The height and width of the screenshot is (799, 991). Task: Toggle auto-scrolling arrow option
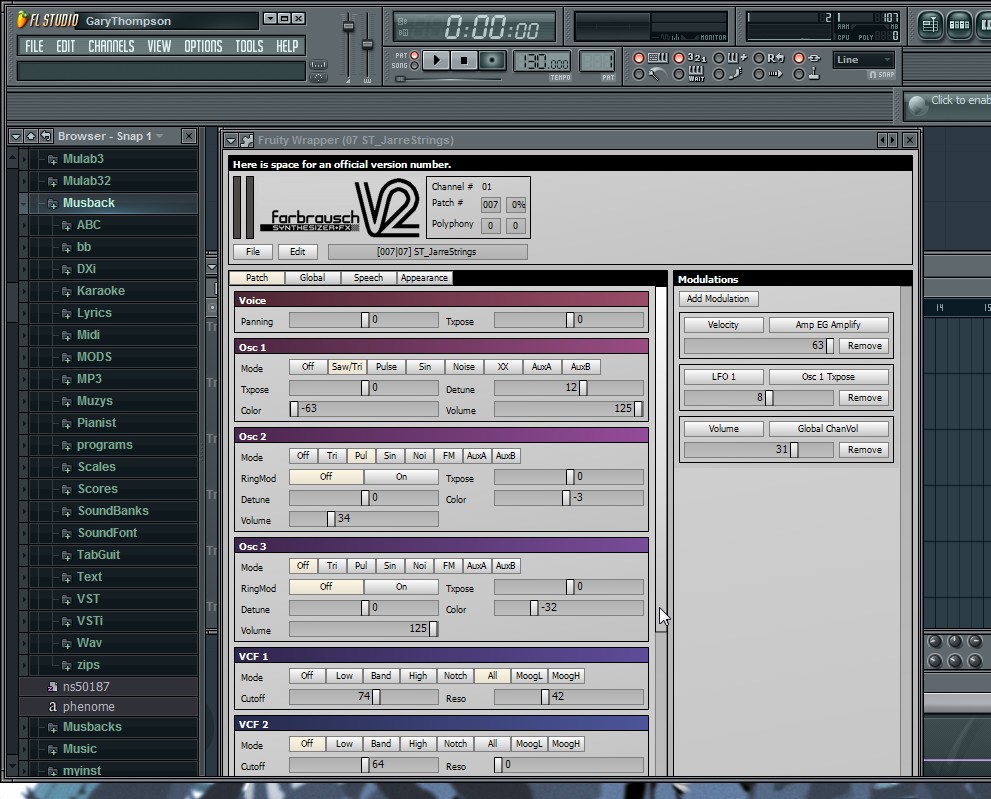coord(759,75)
